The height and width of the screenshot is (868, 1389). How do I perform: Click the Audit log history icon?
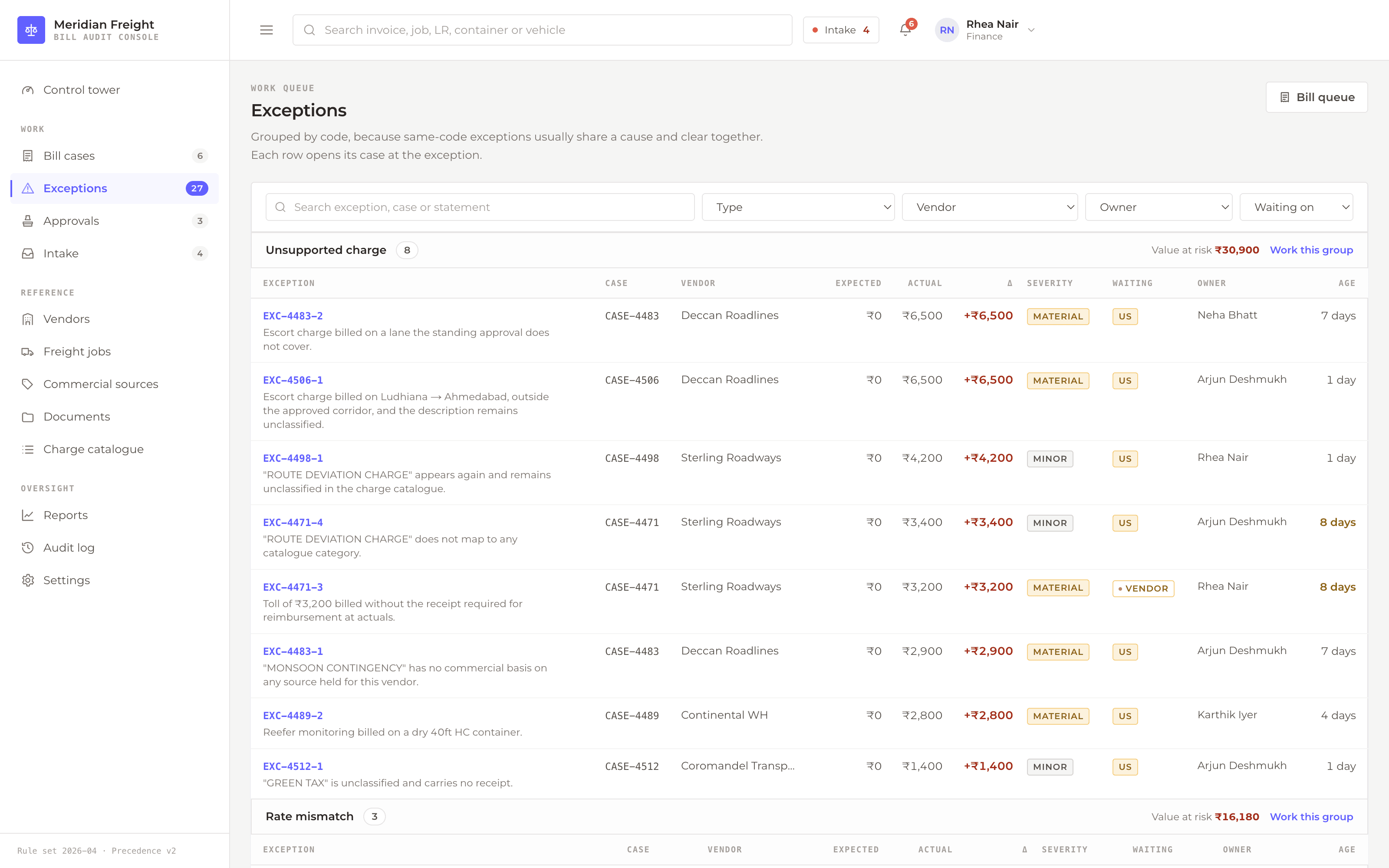pos(27,548)
